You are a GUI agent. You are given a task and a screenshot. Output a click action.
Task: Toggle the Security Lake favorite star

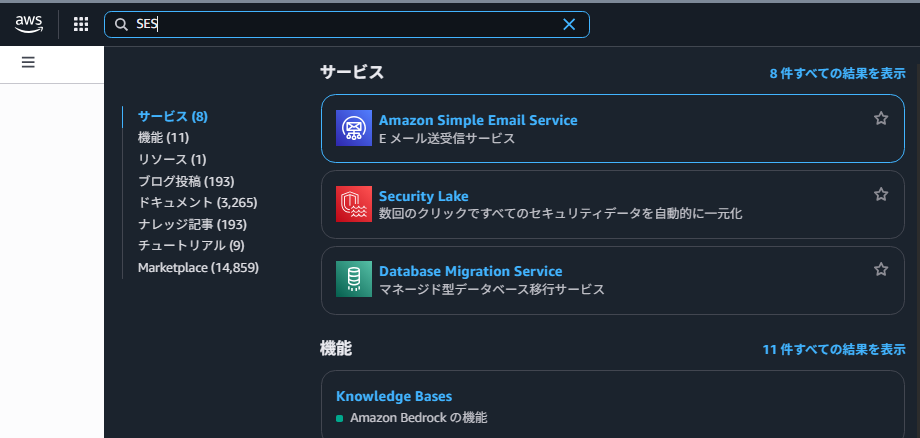881,195
